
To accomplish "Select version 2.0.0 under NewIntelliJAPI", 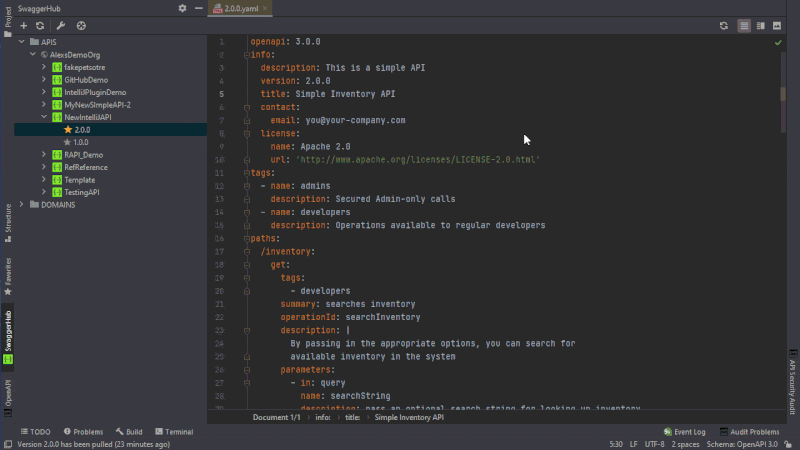I will coord(110,130).
